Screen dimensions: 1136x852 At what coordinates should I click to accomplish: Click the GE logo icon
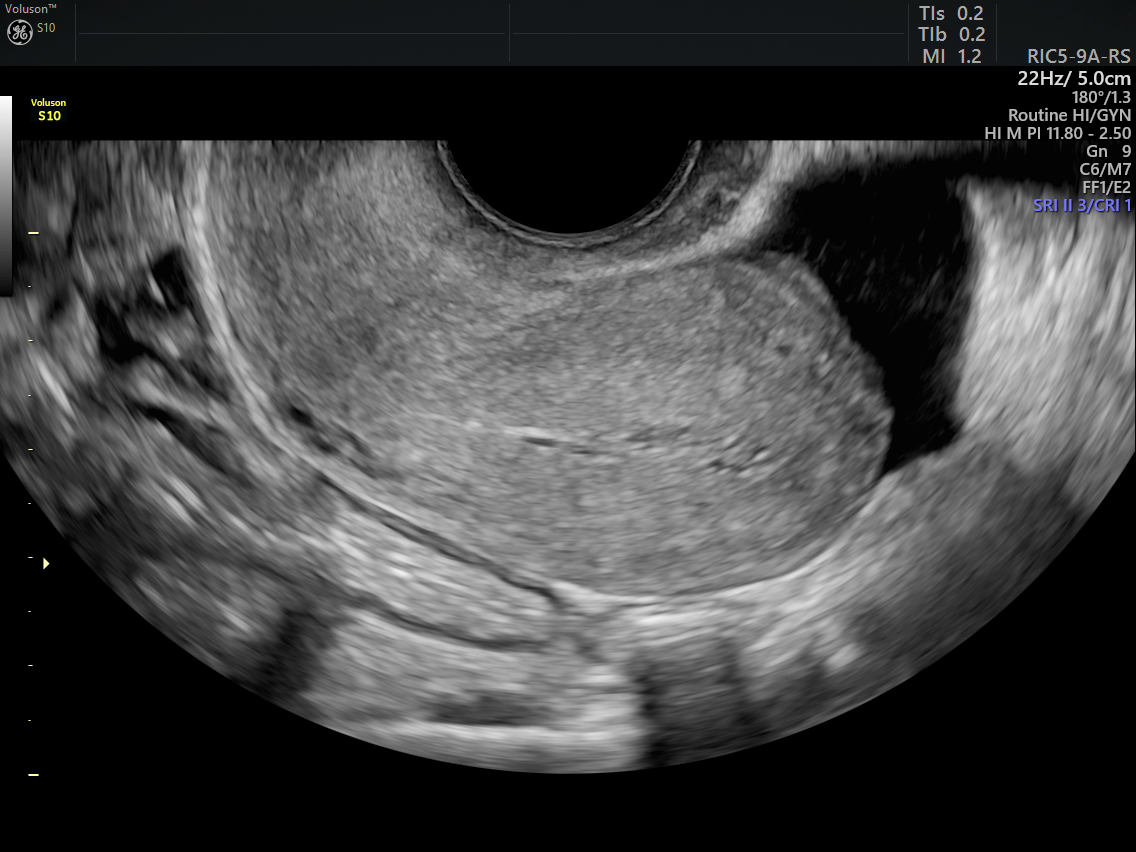point(20,32)
